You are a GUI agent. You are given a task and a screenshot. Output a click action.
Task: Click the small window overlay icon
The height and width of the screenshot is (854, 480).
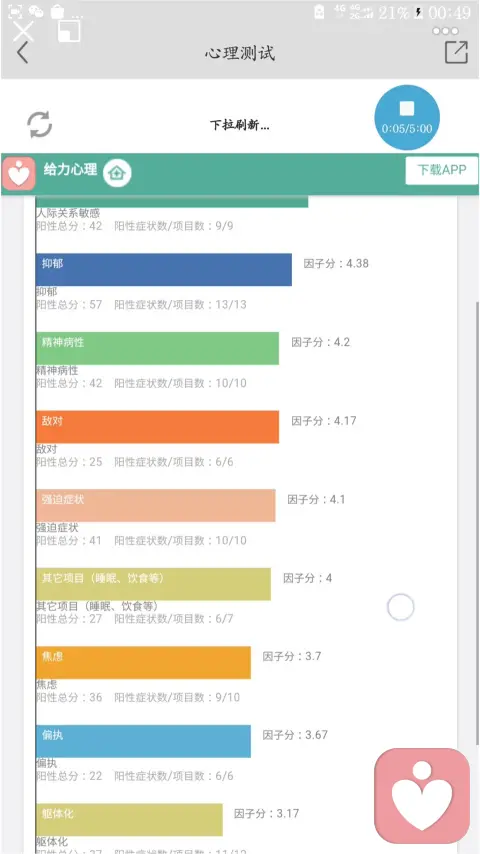point(69,31)
